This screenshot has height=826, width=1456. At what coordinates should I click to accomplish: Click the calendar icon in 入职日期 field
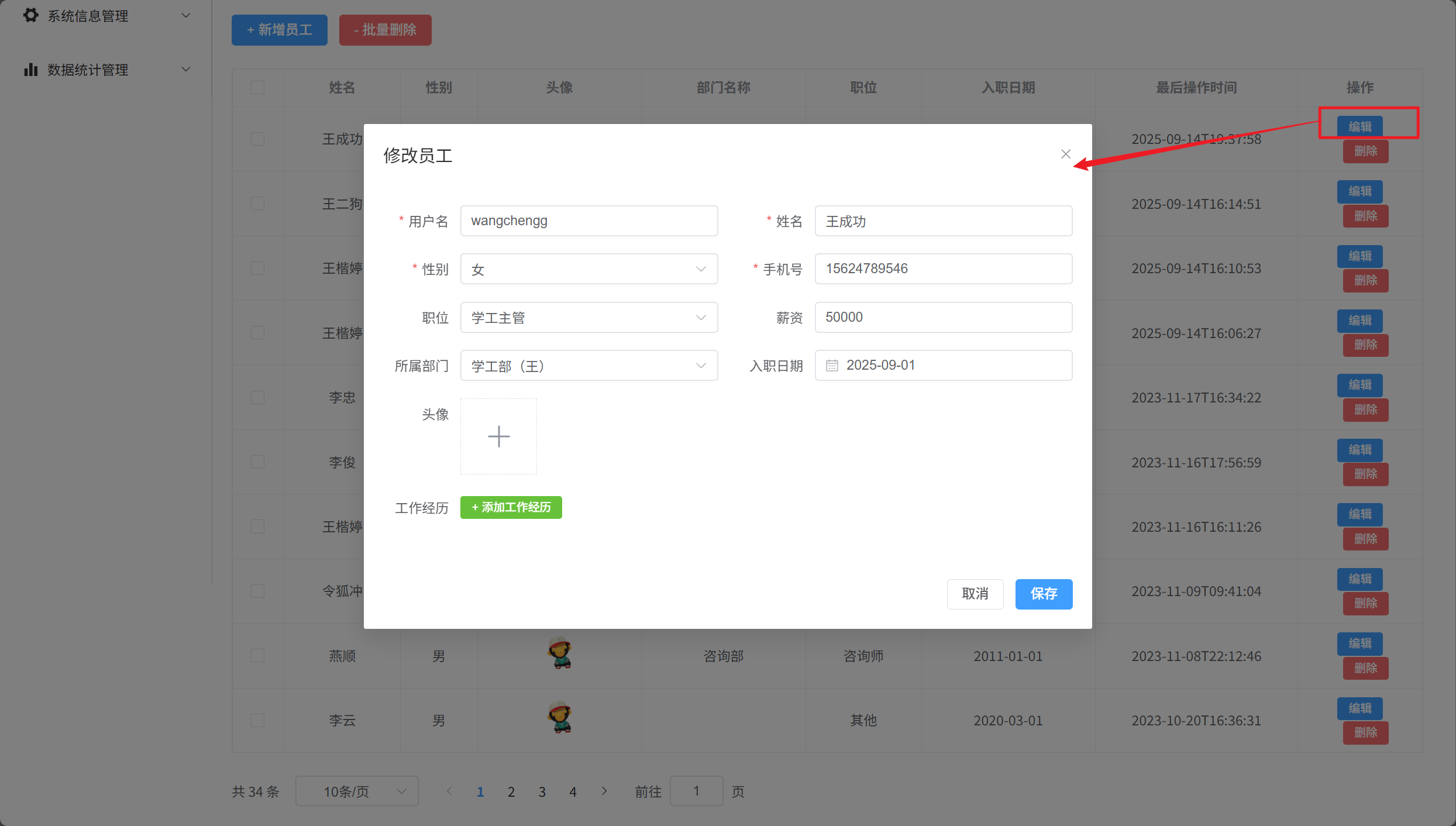click(x=832, y=366)
